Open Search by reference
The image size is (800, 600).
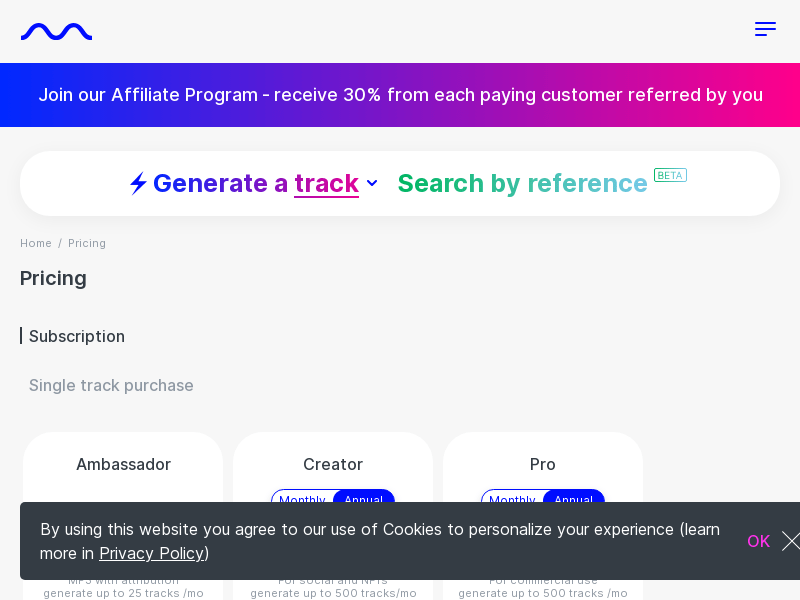(522, 183)
